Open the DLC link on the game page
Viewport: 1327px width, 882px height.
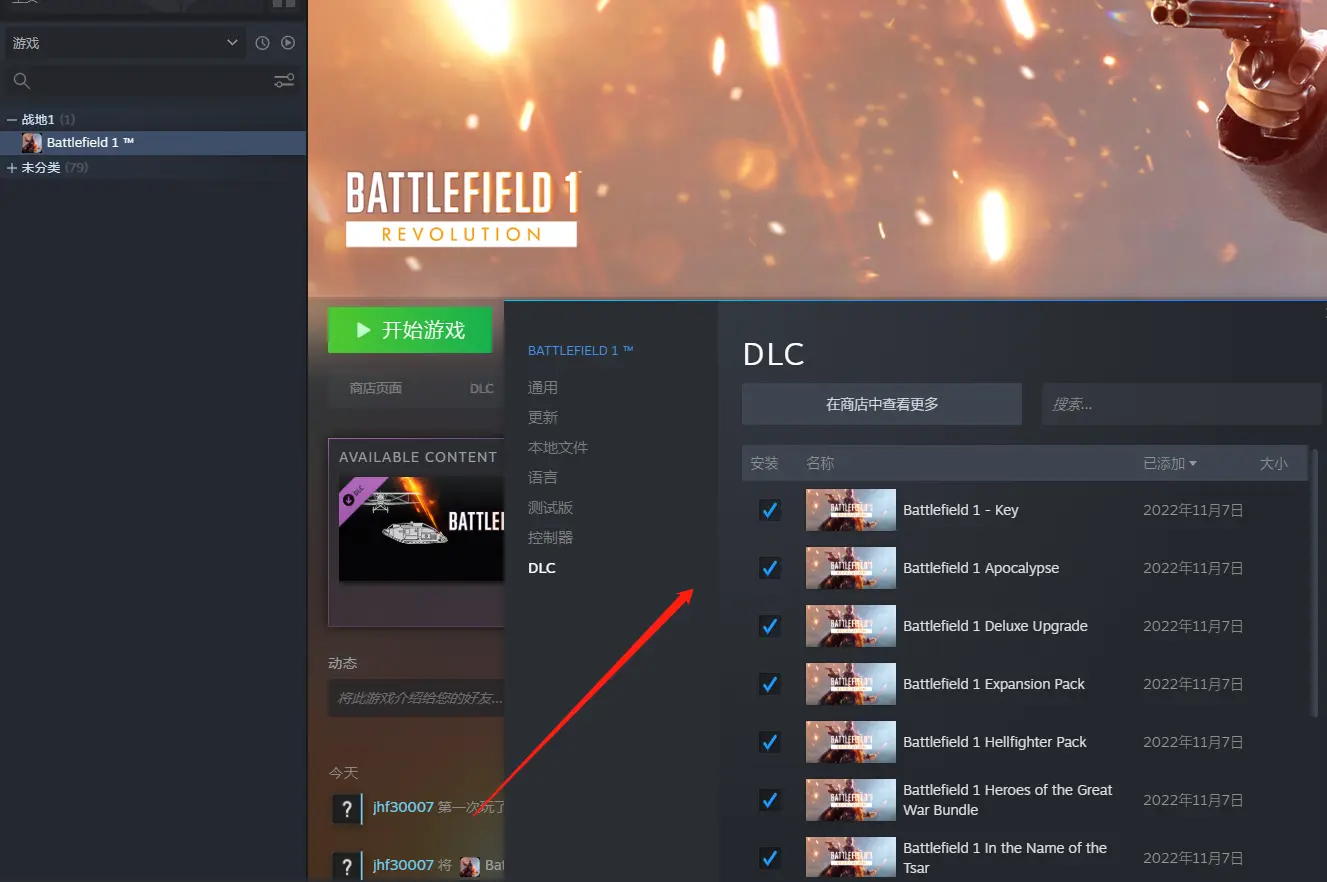tap(482, 388)
